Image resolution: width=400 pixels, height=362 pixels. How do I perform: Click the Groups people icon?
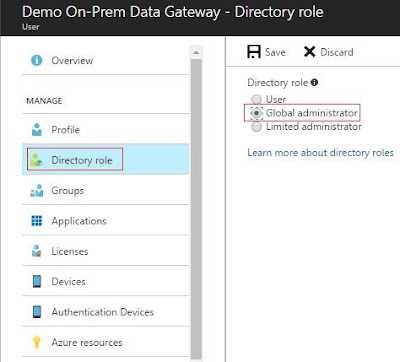tap(37, 191)
